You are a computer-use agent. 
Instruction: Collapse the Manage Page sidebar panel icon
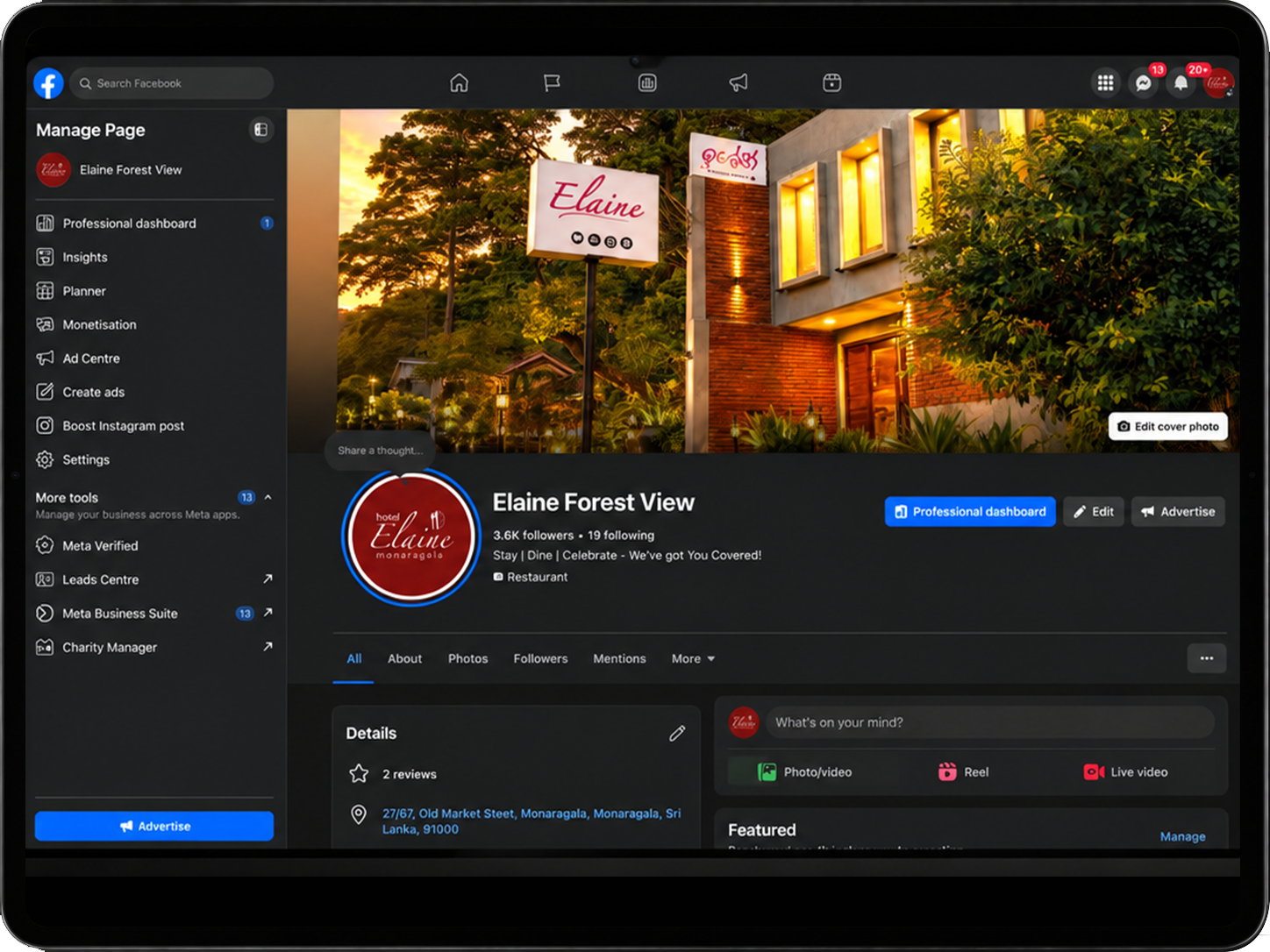pyautogui.click(x=260, y=130)
